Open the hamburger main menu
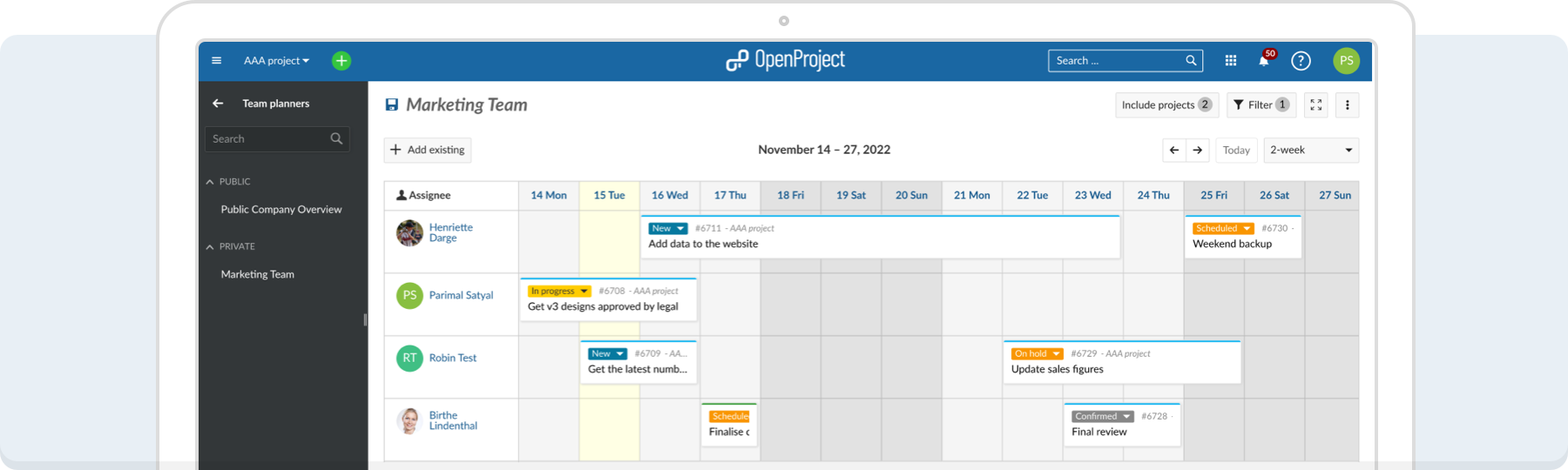 coord(216,61)
